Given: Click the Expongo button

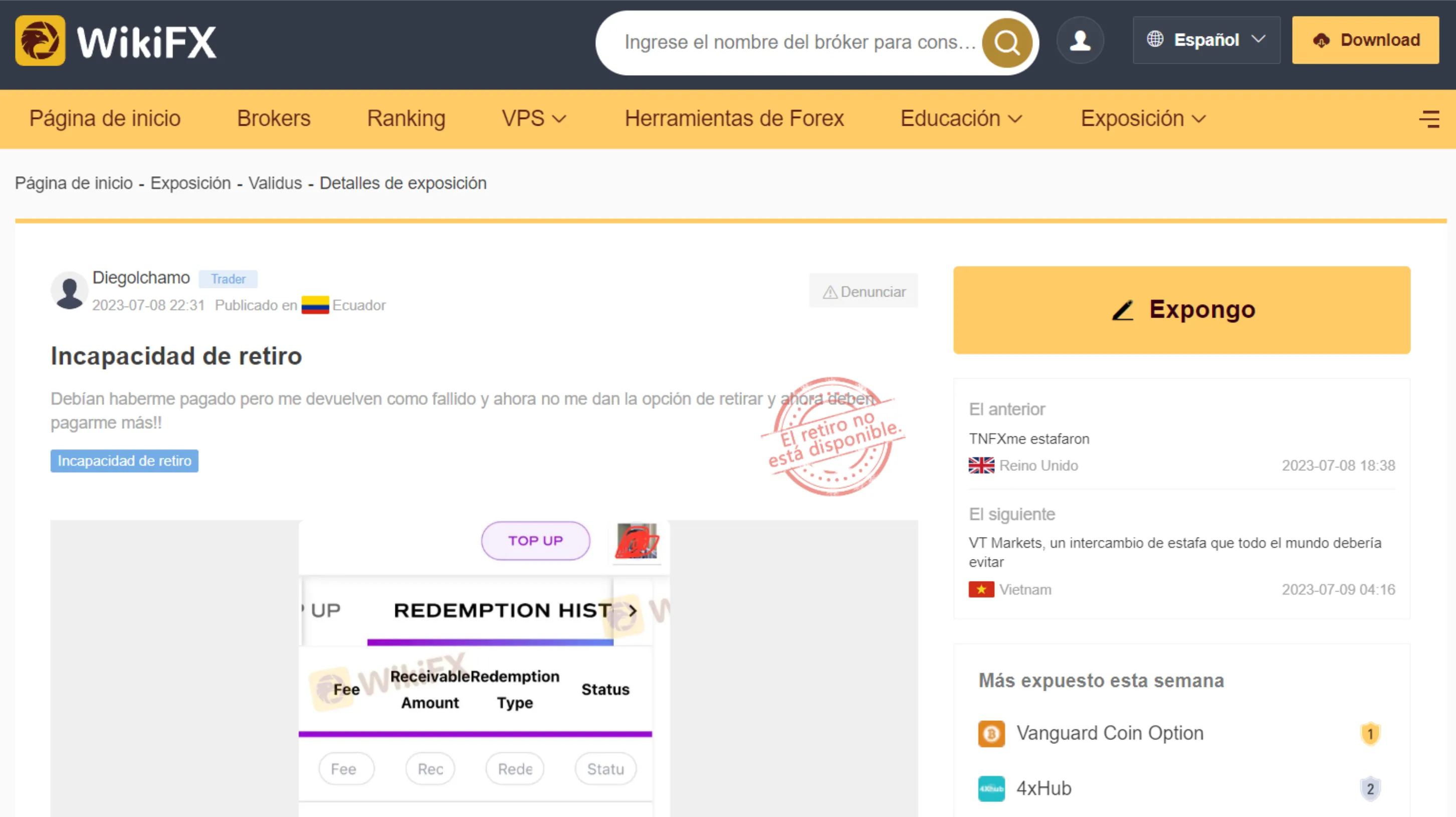Looking at the screenshot, I should coord(1182,310).
